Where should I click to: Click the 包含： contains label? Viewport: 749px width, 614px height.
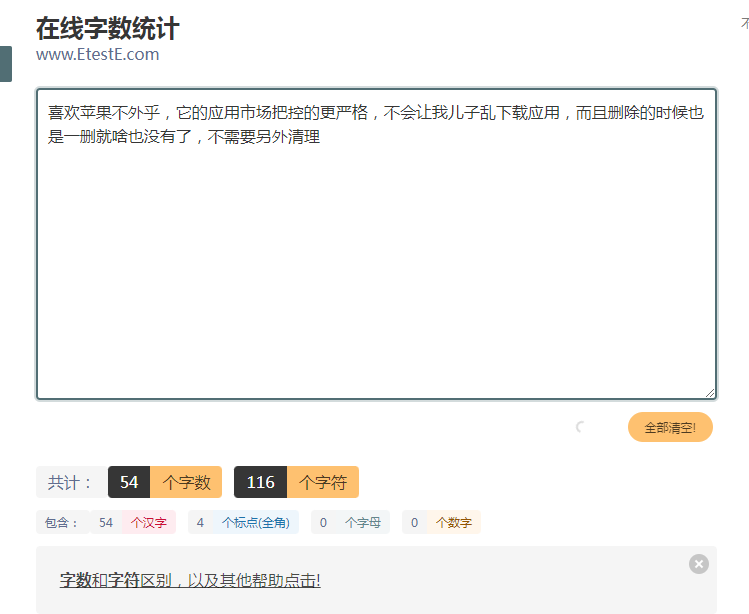click(x=62, y=522)
